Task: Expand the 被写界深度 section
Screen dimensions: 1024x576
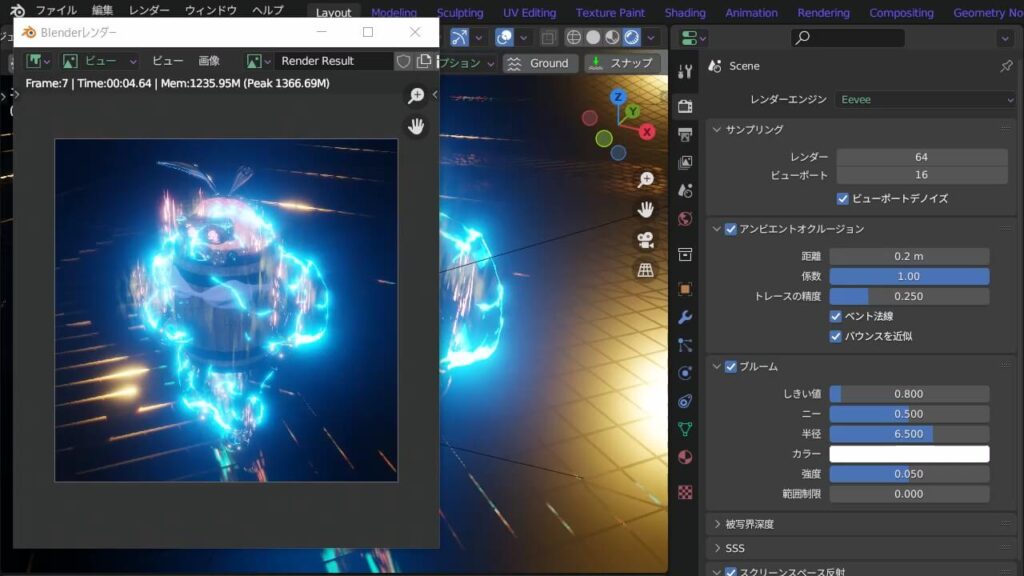Action: coord(716,524)
